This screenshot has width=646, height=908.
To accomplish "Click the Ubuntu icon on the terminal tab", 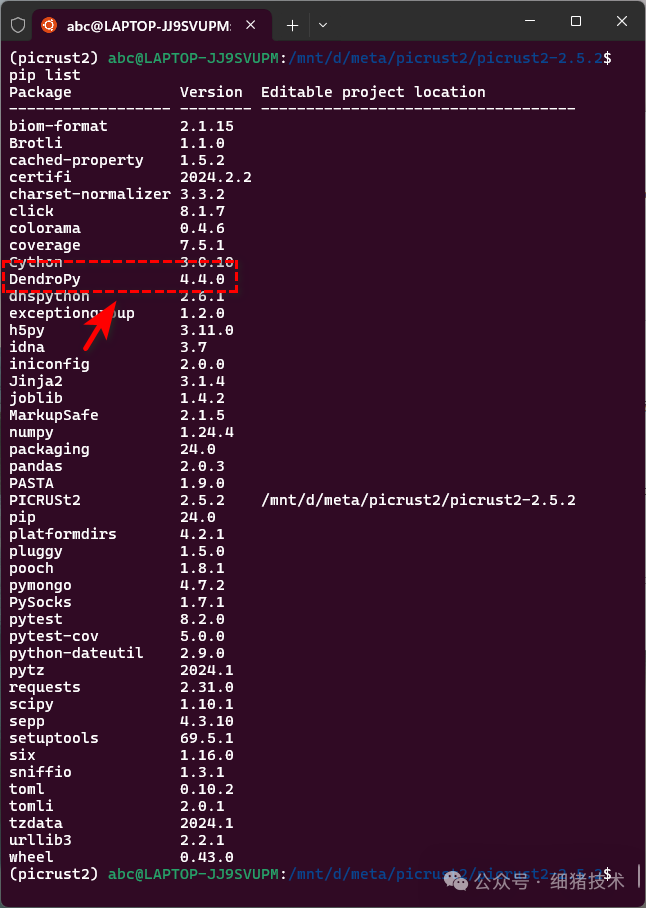I will [49, 25].
